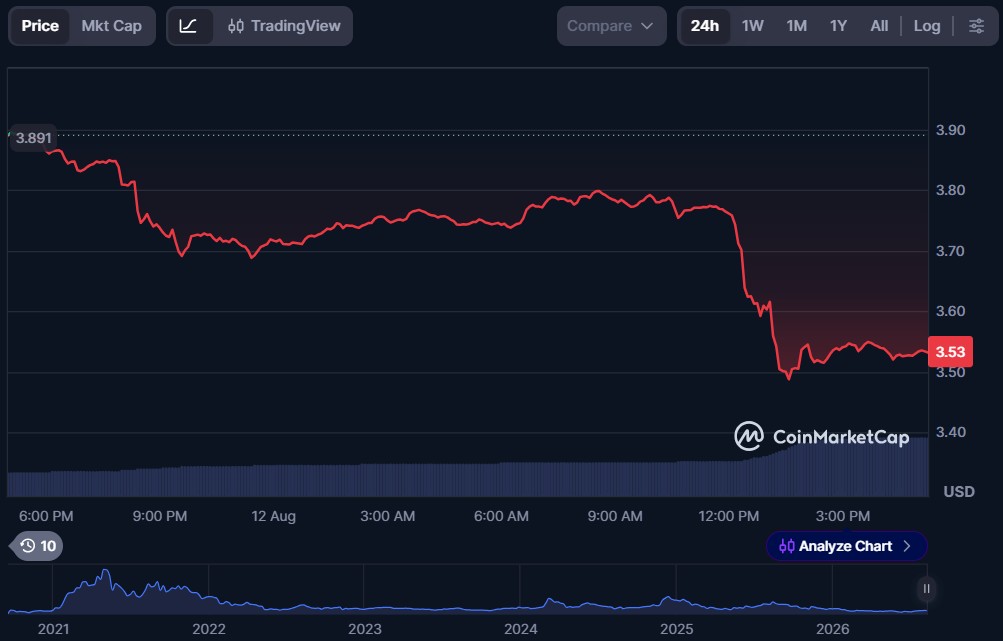This screenshot has width=1003, height=641.
Task: Toggle the Log scale option
Action: pyautogui.click(x=926, y=26)
